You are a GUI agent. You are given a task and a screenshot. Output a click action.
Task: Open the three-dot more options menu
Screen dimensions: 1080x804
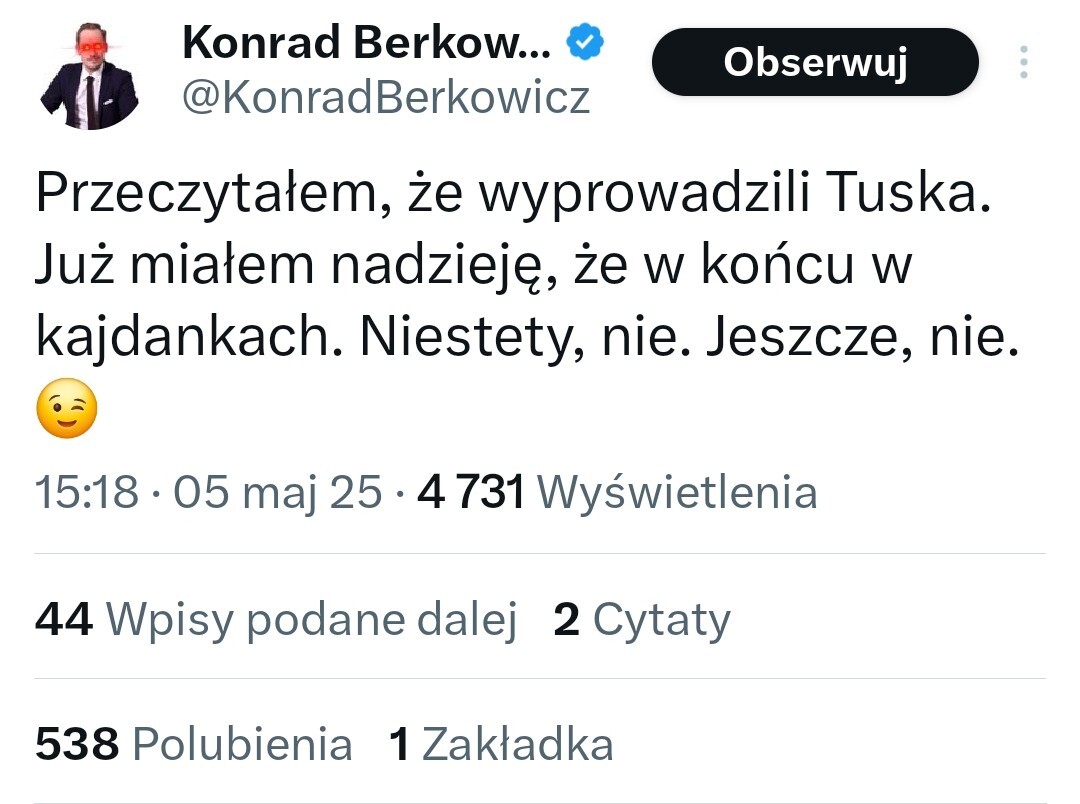click(1023, 62)
